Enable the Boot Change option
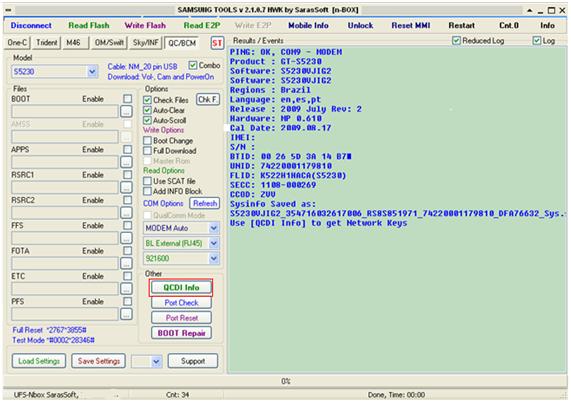The width and height of the screenshot is (571, 402). [147, 141]
